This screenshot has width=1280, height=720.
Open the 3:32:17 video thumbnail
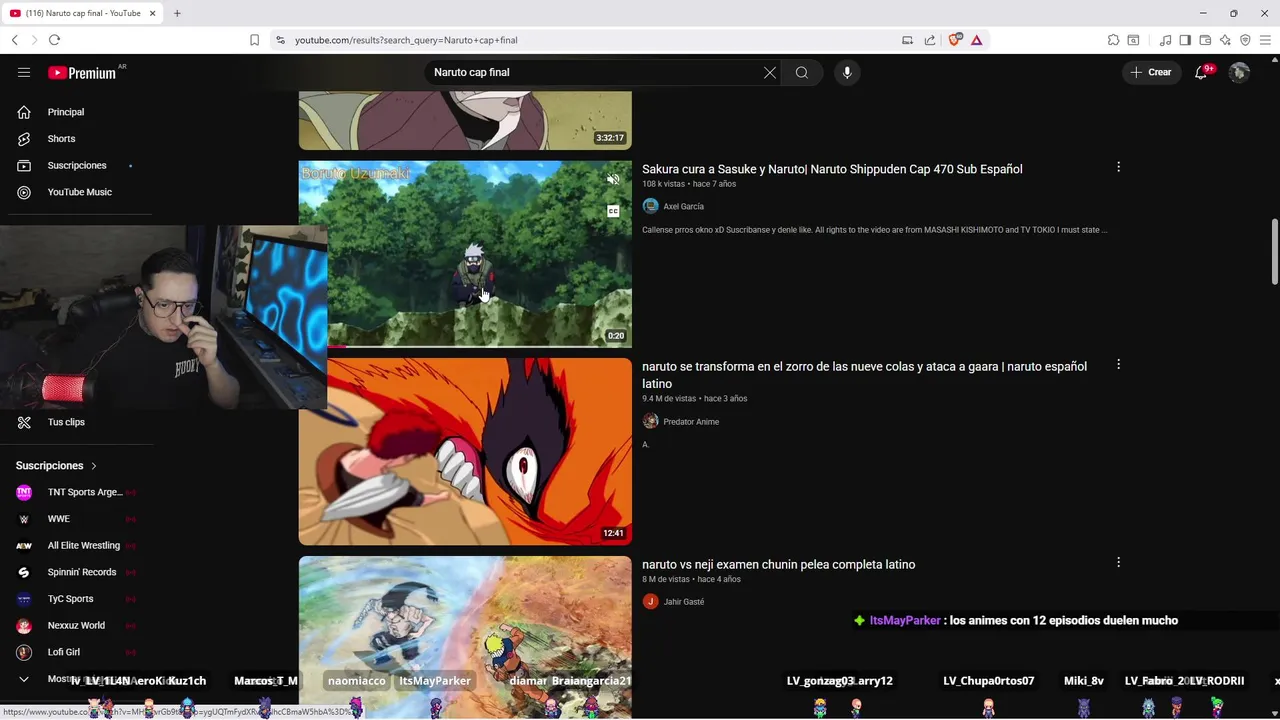tap(465, 120)
